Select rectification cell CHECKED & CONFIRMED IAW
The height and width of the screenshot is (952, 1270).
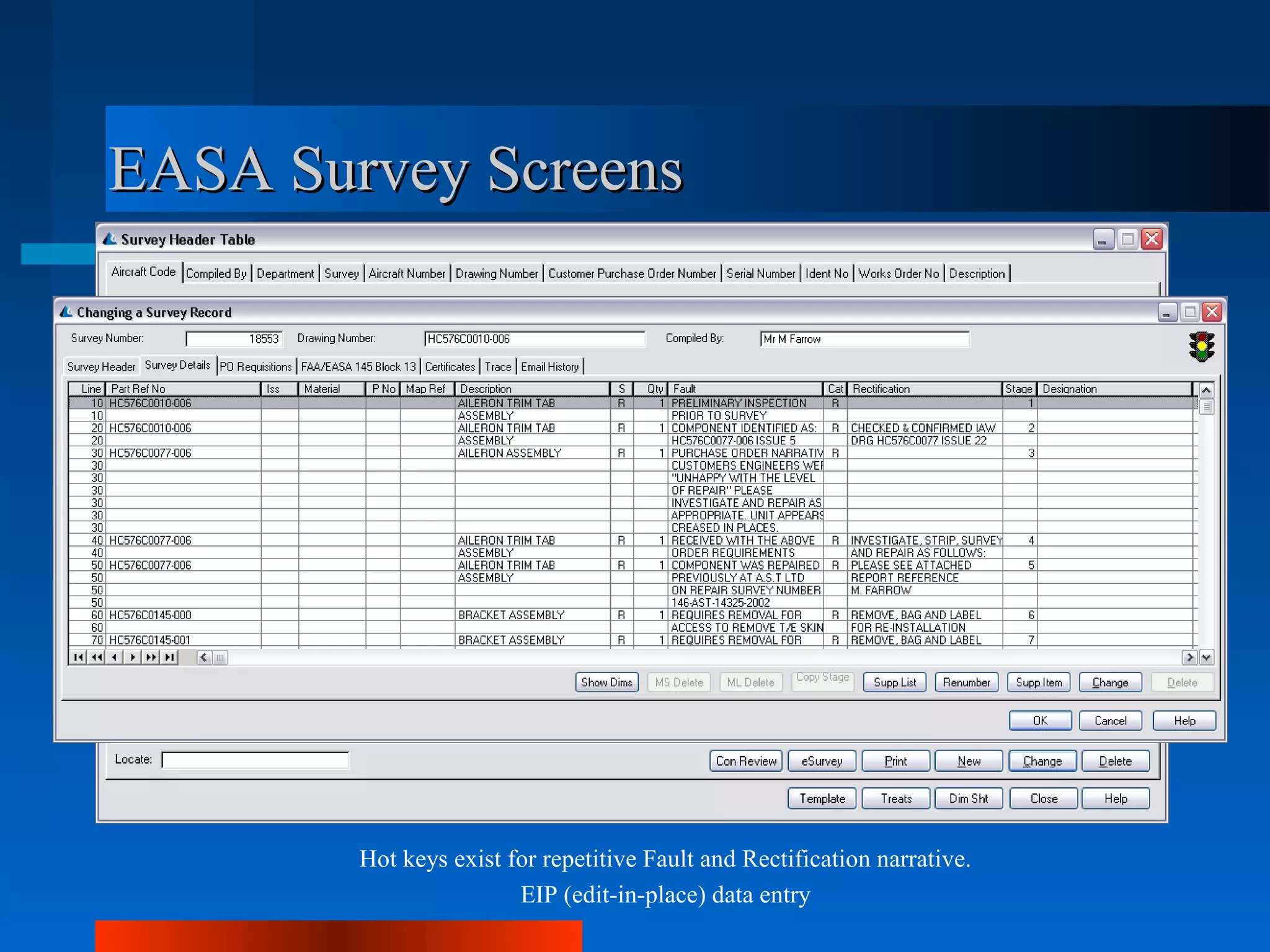pos(925,428)
